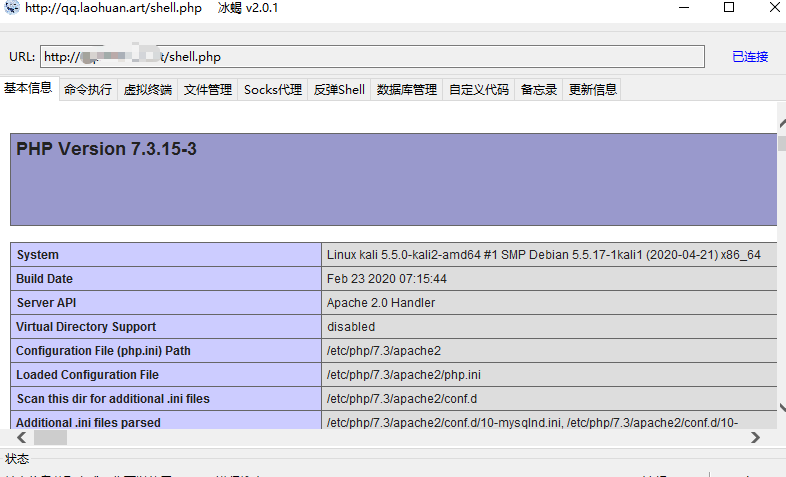Click inside the URL input field
Viewport: 786px width, 477px height.
click(x=372, y=57)
